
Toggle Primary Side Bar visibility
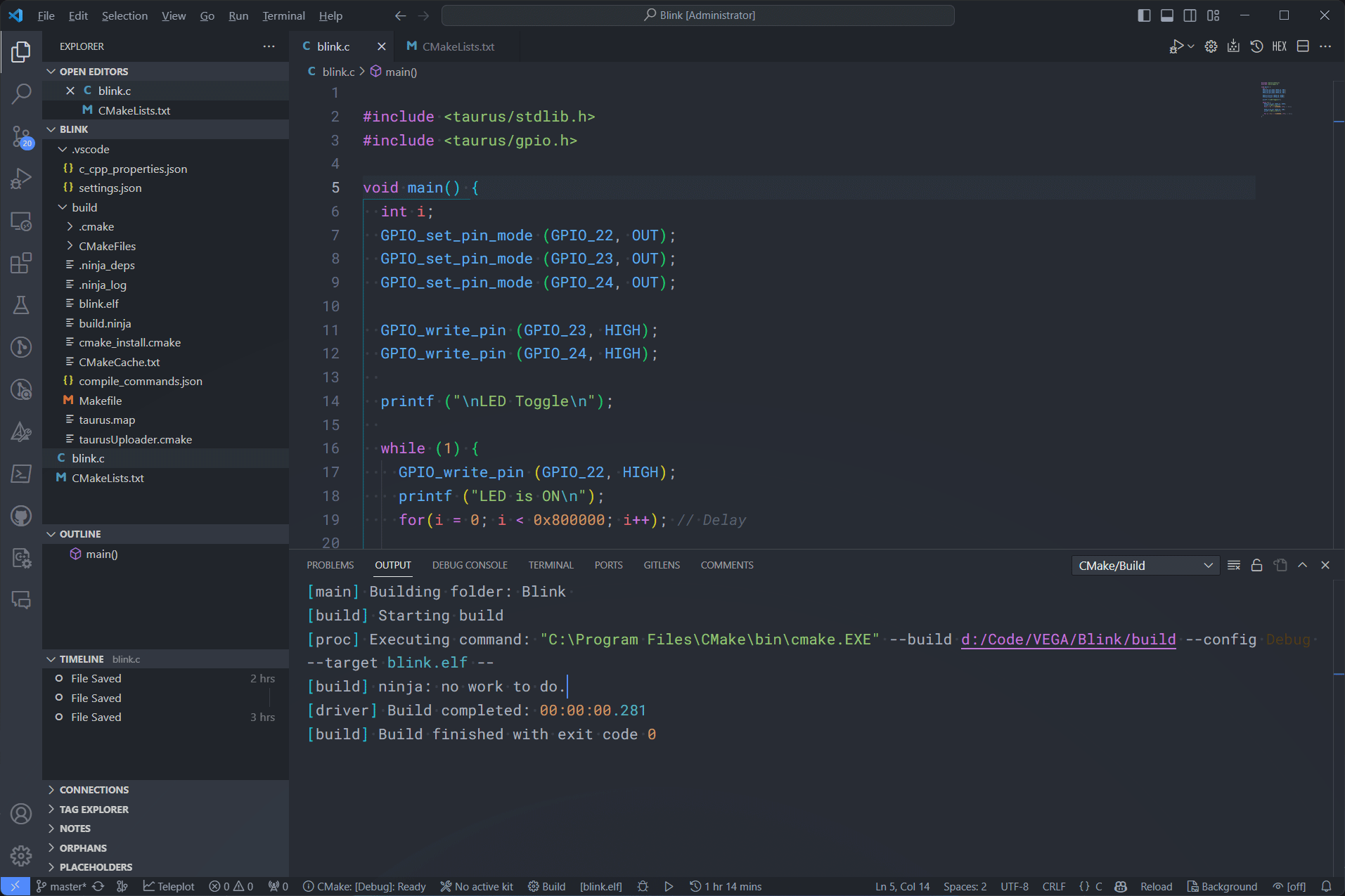point(1144,15)
